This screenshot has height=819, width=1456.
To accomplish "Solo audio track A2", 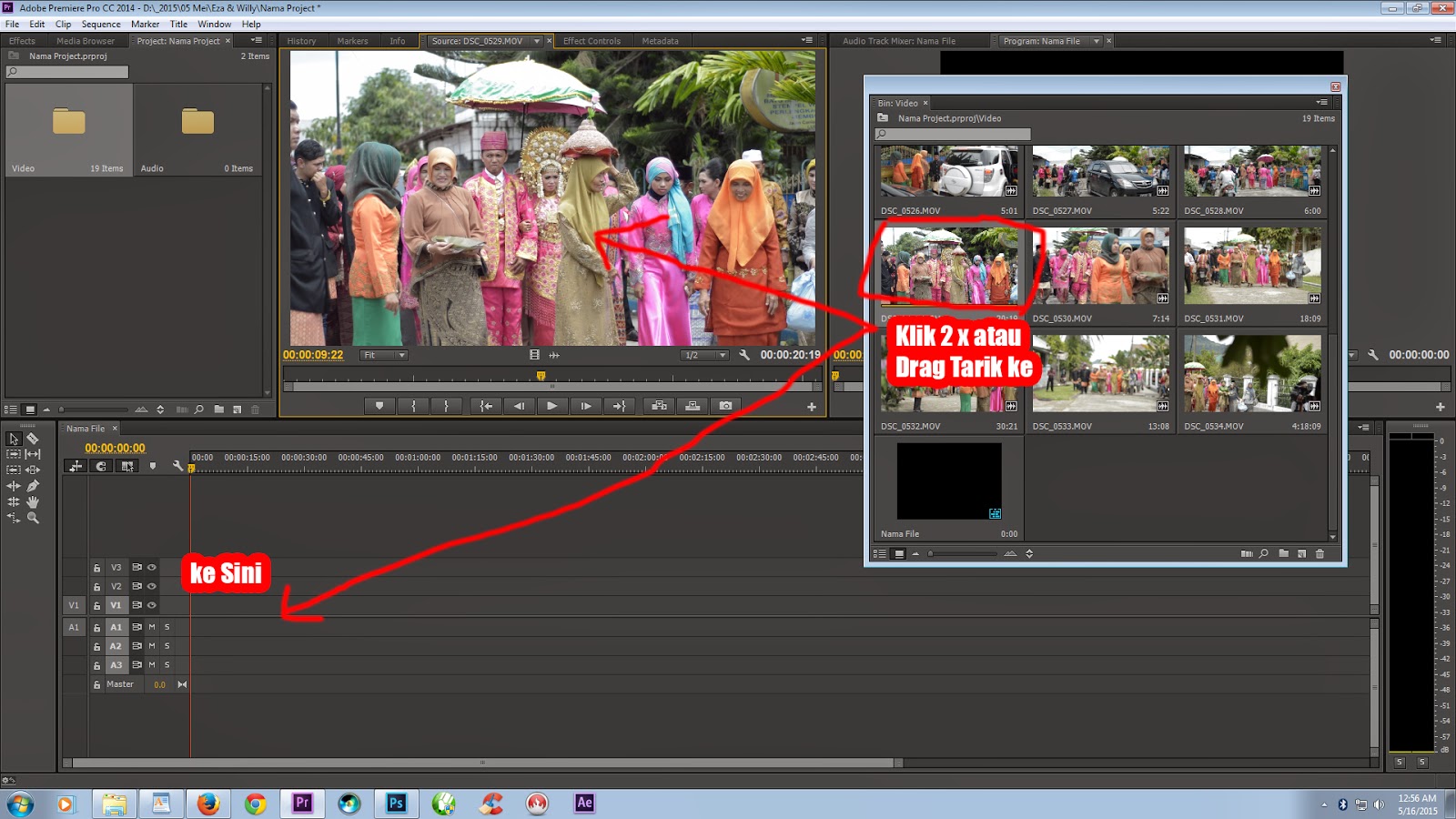I will click(x=167, y=646).
